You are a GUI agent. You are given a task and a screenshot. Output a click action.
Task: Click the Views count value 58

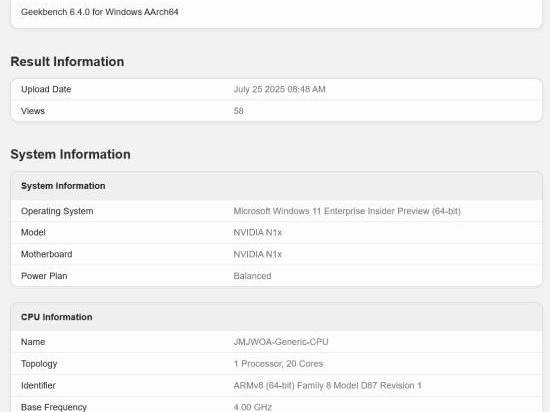pos(239,111)
